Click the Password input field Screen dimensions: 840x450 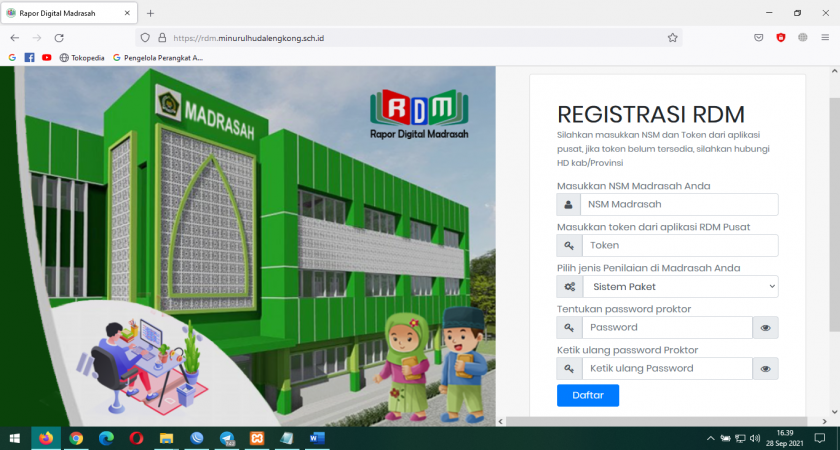pyautogui.click(x=667, y=327)
